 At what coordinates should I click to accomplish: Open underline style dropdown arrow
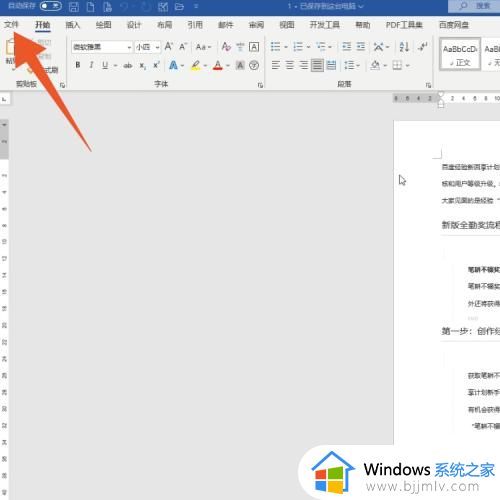[x=115, y=65]
